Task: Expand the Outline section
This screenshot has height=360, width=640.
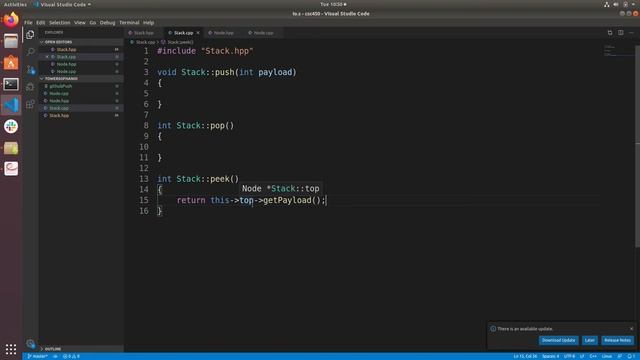Action: (x=81, y=349)
